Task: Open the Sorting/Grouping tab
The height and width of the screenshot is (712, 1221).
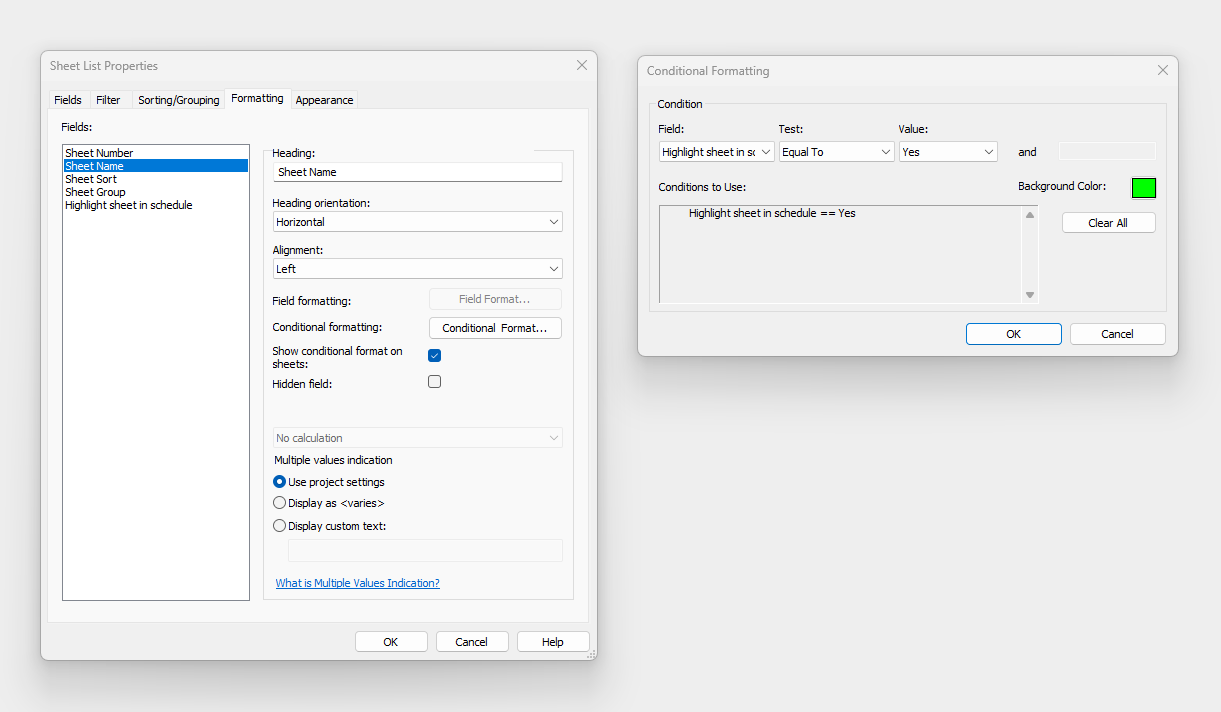Action: tap(178, 100)
